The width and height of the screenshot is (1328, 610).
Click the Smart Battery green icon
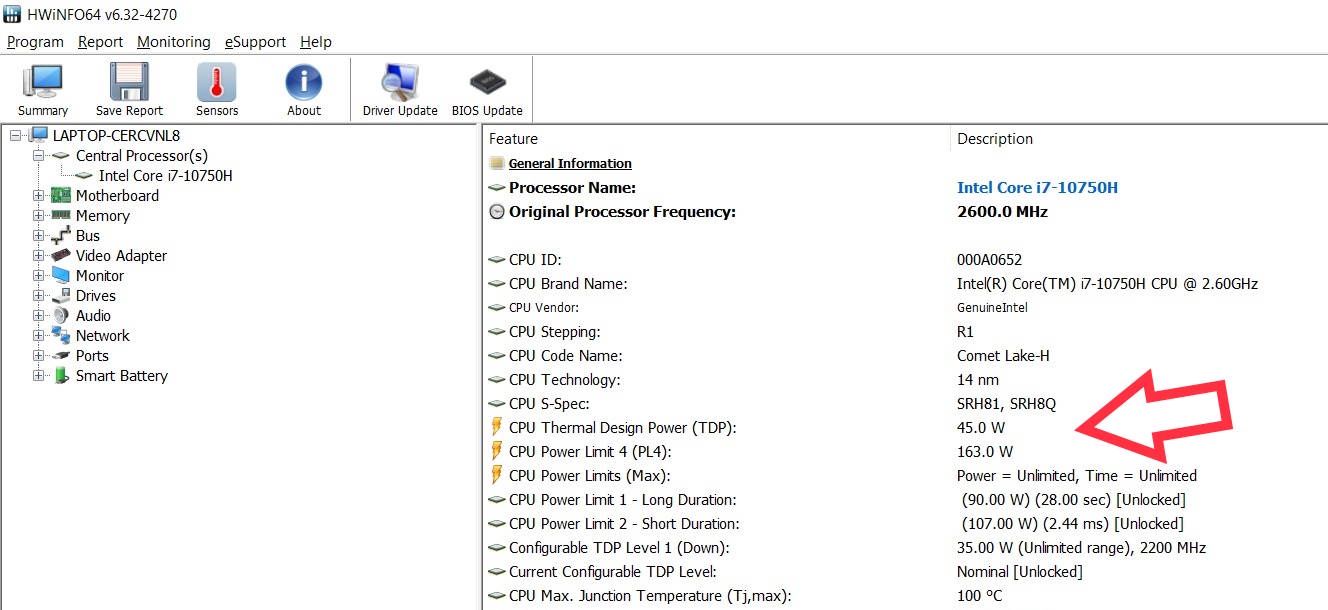(x=61, y=375)
